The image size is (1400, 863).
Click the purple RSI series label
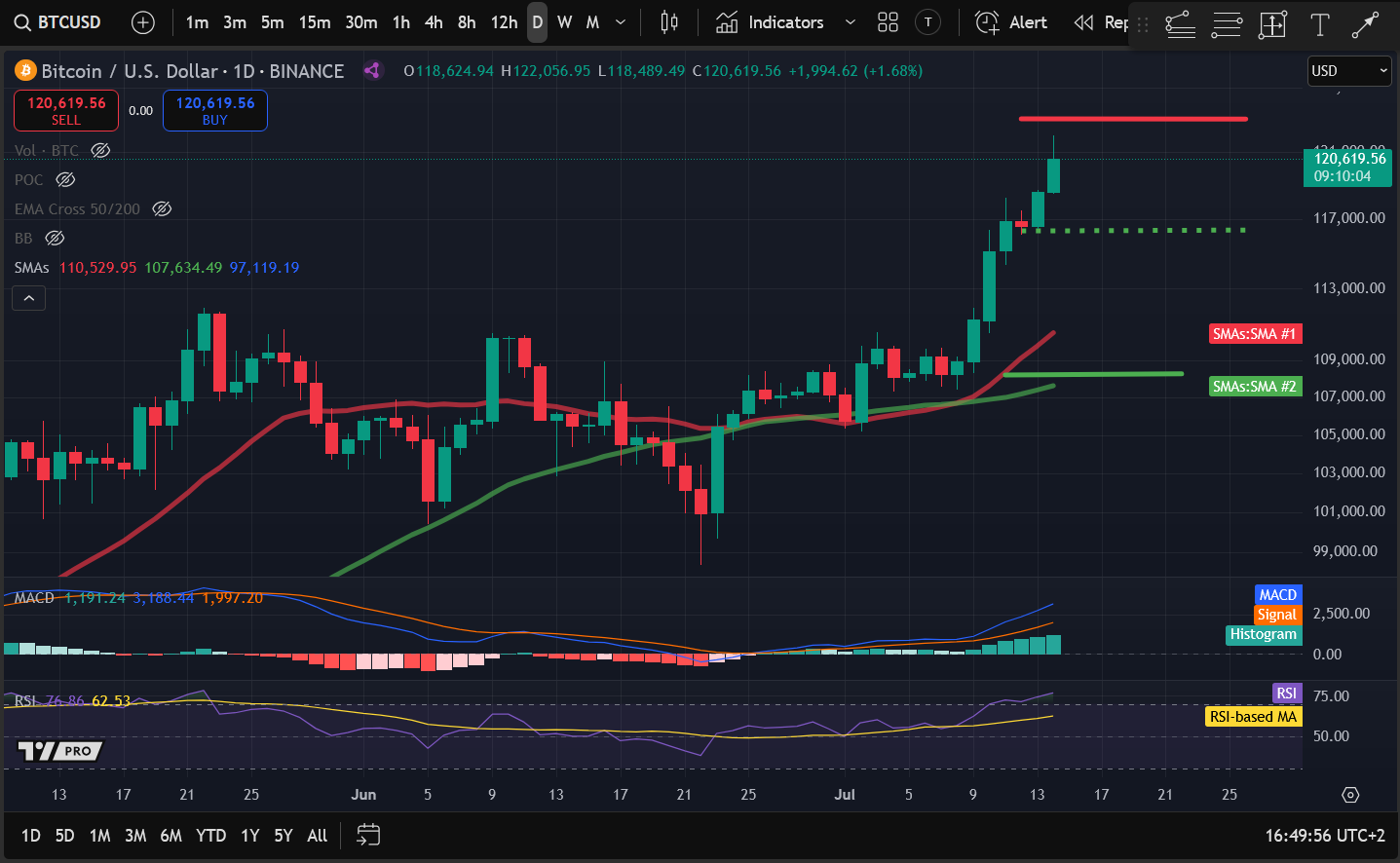[x=1286, y=693]
